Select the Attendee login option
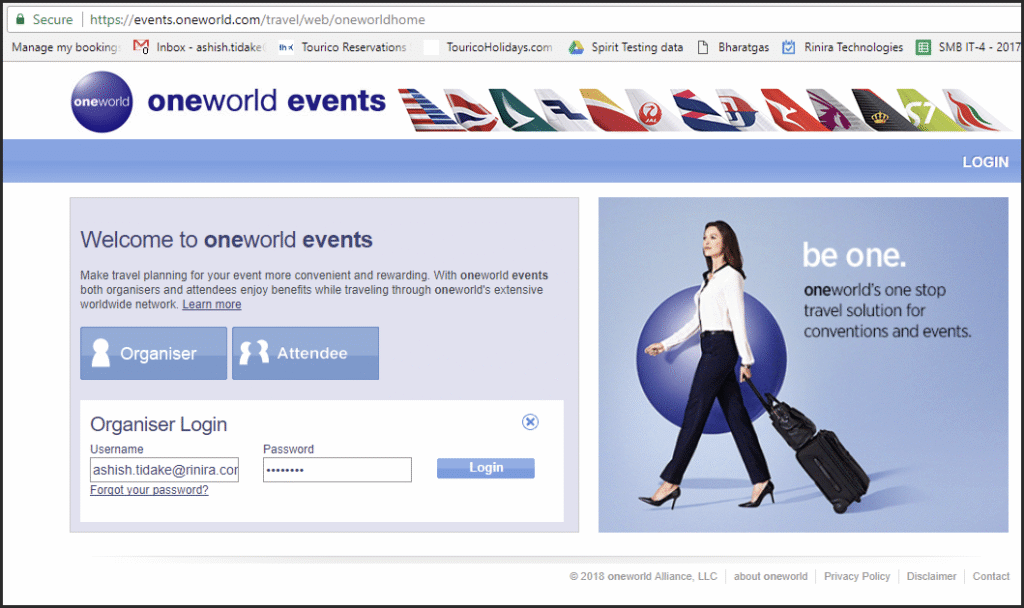This screenshot has width=1024, height=608. coord(306,353)
